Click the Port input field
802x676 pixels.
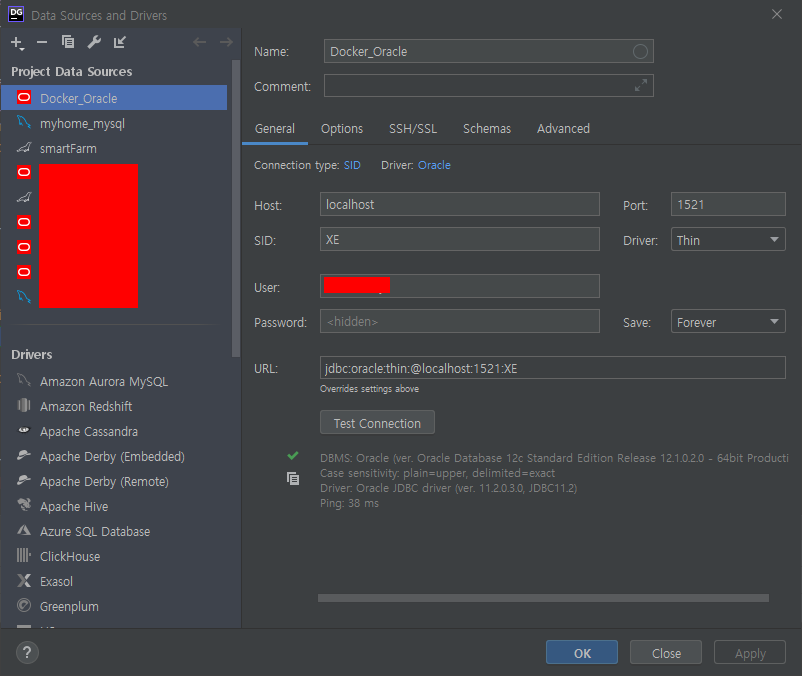tap(728, 204)
